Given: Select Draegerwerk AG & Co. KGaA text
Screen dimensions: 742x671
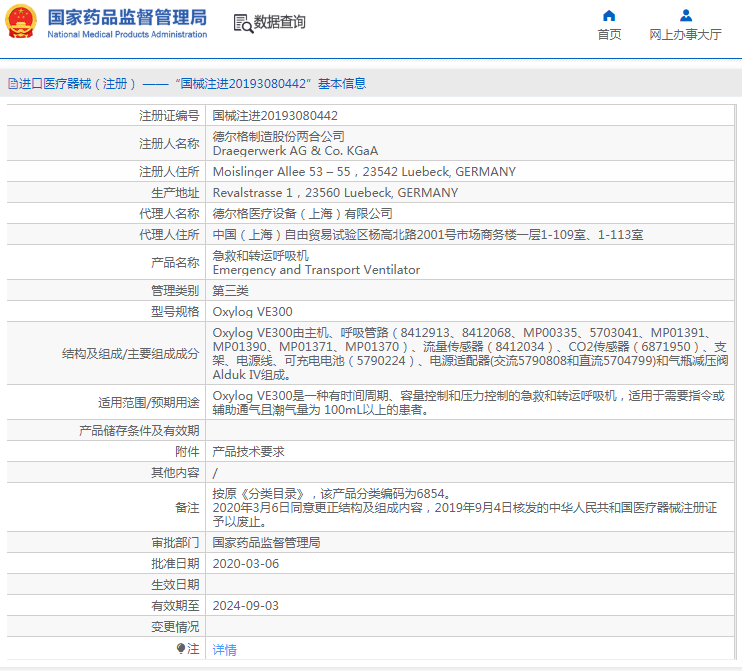Looking at the screenshot, I should click(x=295, y=151).
